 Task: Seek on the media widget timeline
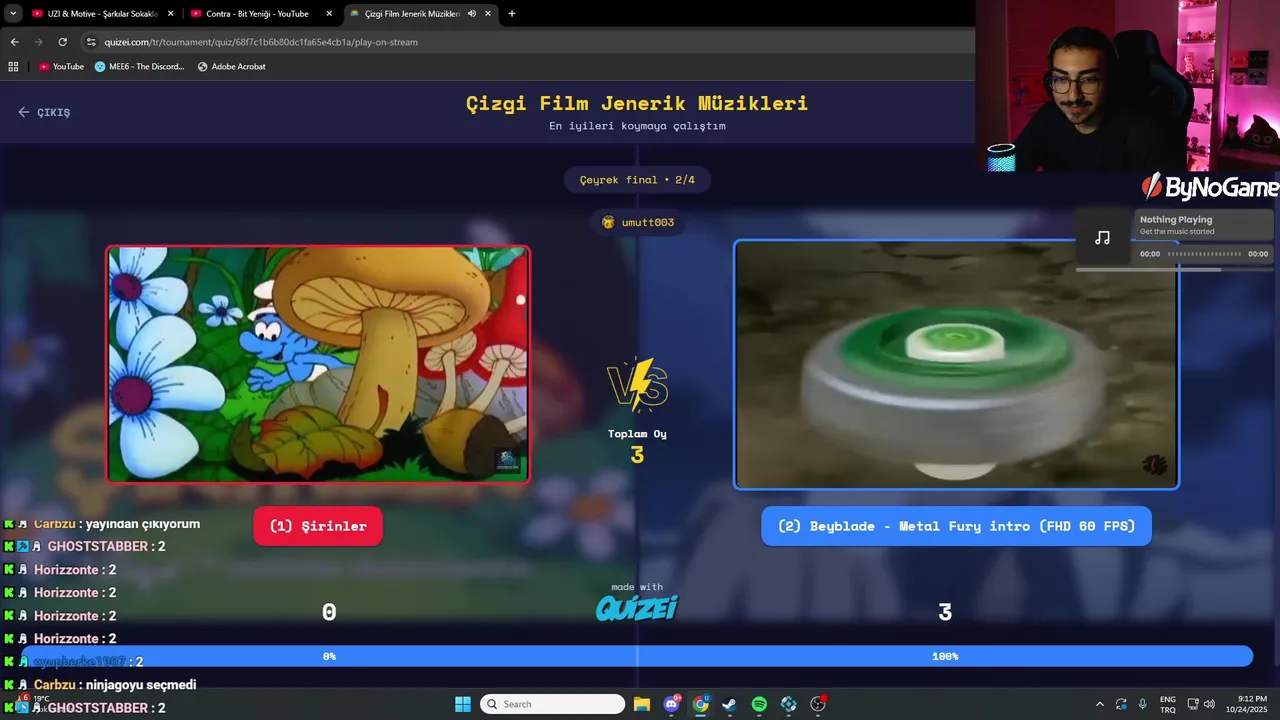[1204, 254]
